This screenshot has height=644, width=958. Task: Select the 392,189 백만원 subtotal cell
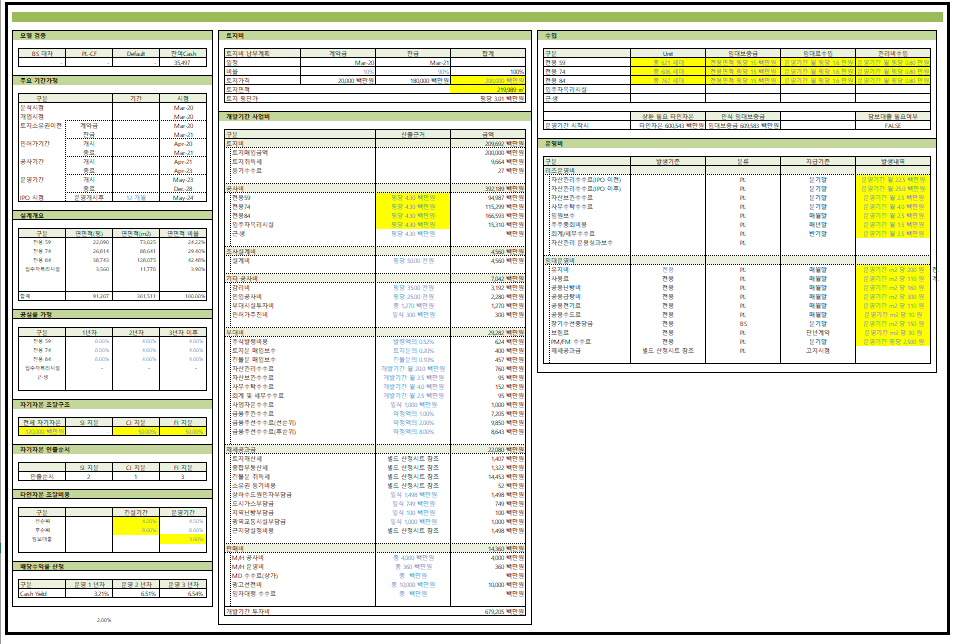click(x=488, y=189)
